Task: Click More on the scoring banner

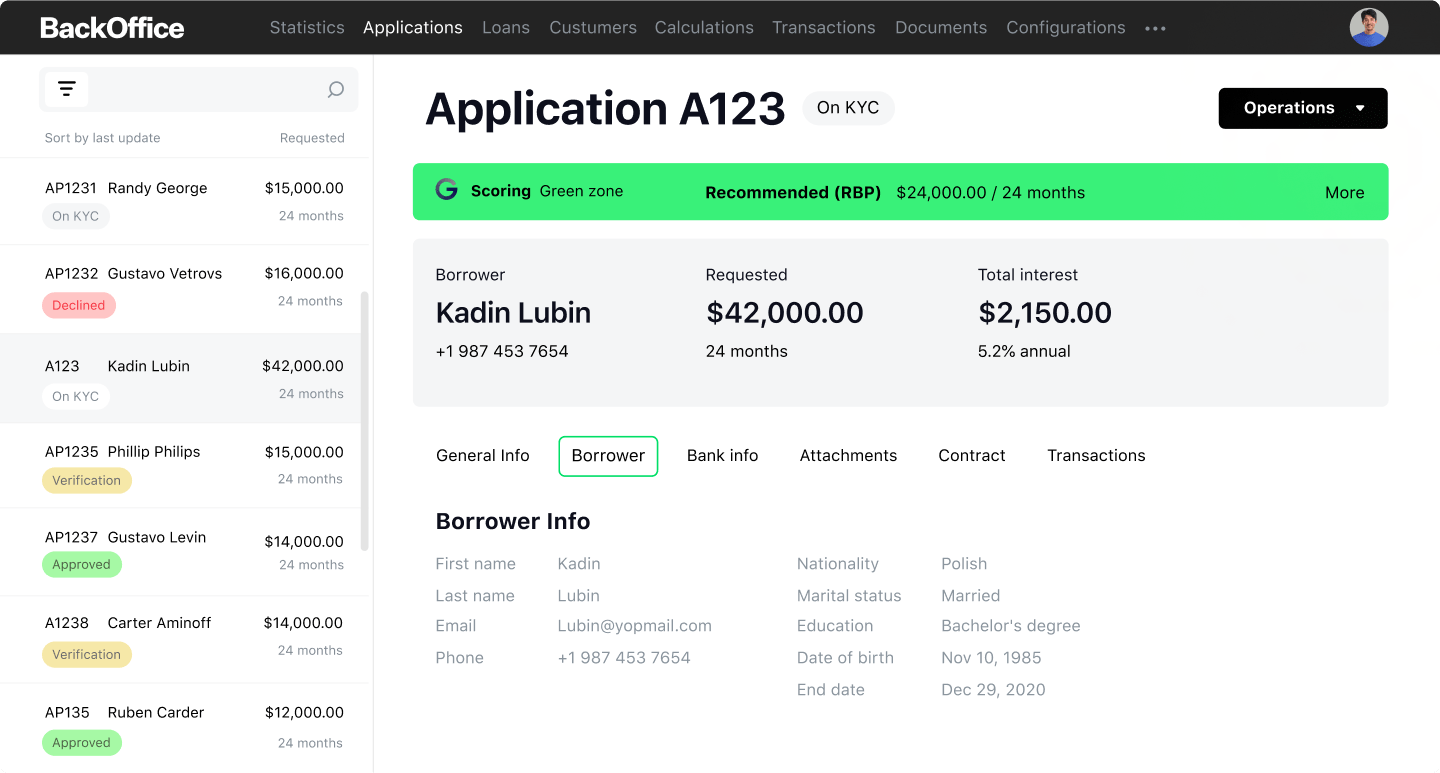Action: click(x=1344, y=191)
